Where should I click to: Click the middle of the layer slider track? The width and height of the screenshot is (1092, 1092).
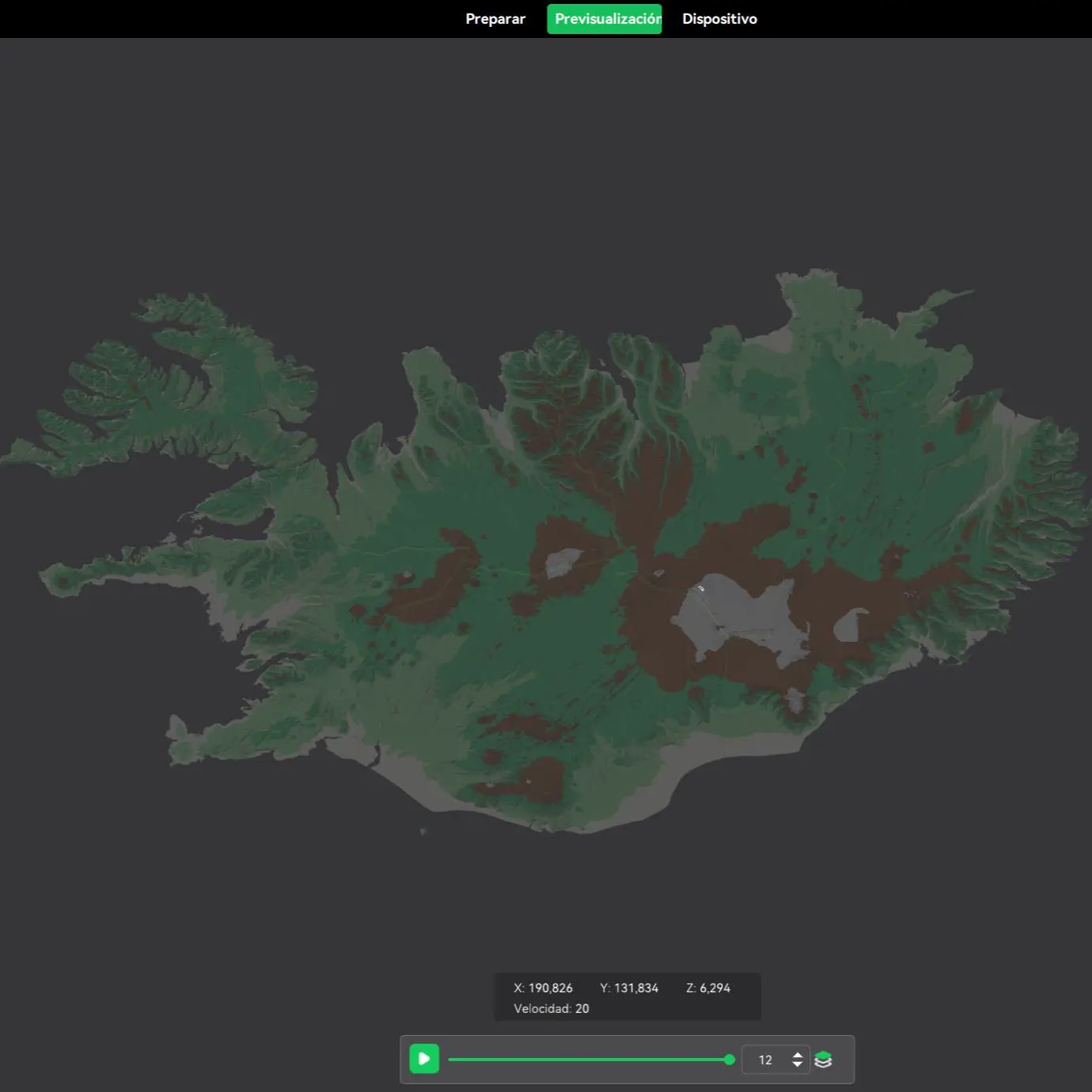tap(589, 1060)
